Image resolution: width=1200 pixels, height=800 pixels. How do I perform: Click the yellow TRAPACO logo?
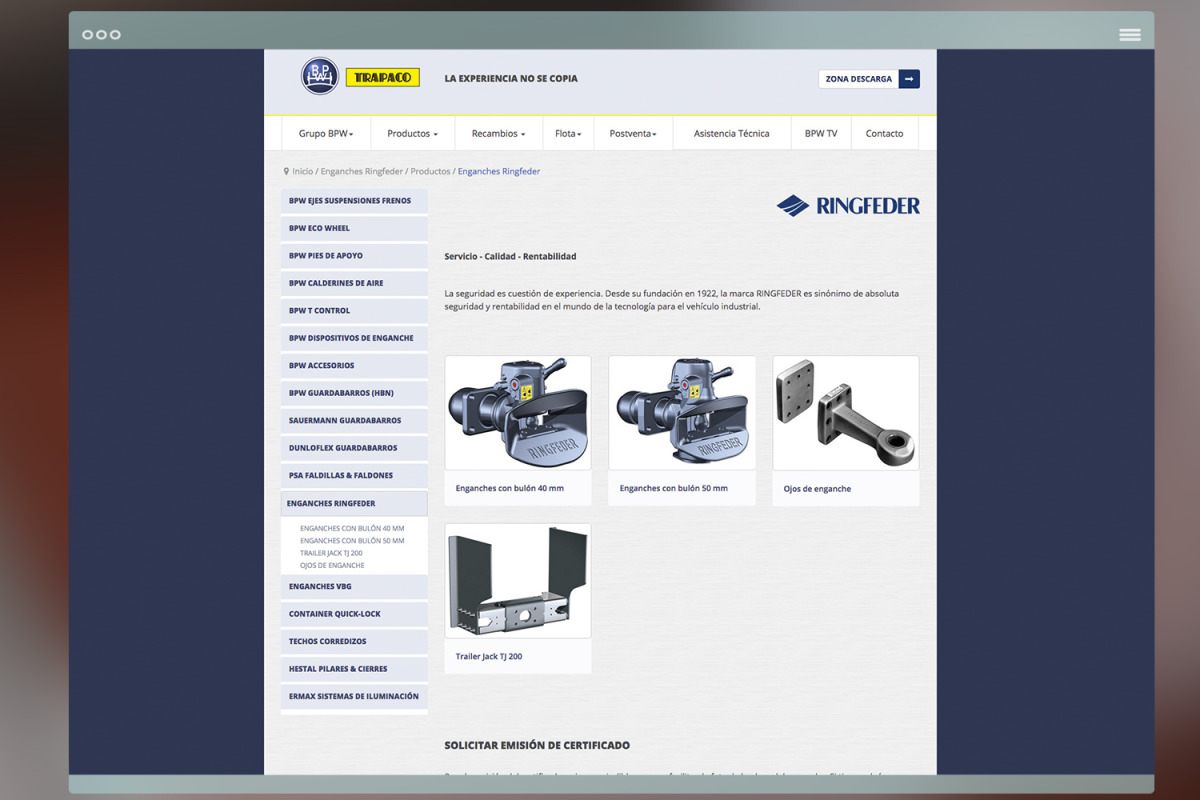point(382,77)
